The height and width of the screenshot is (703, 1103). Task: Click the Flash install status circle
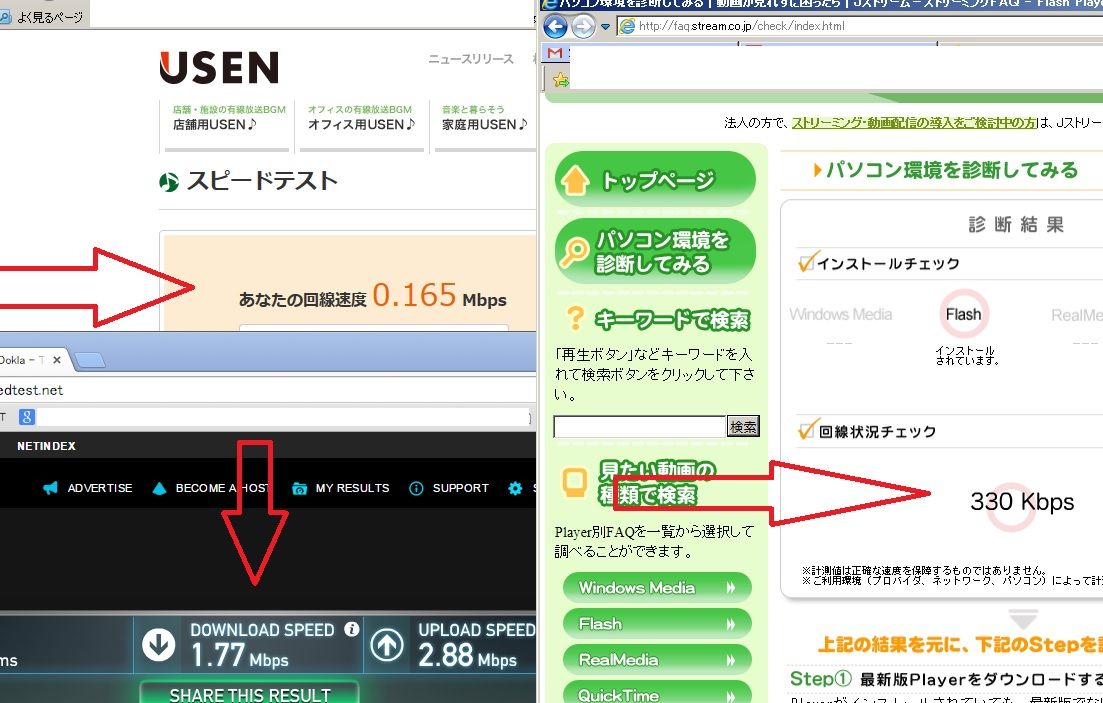pos(964,314)
